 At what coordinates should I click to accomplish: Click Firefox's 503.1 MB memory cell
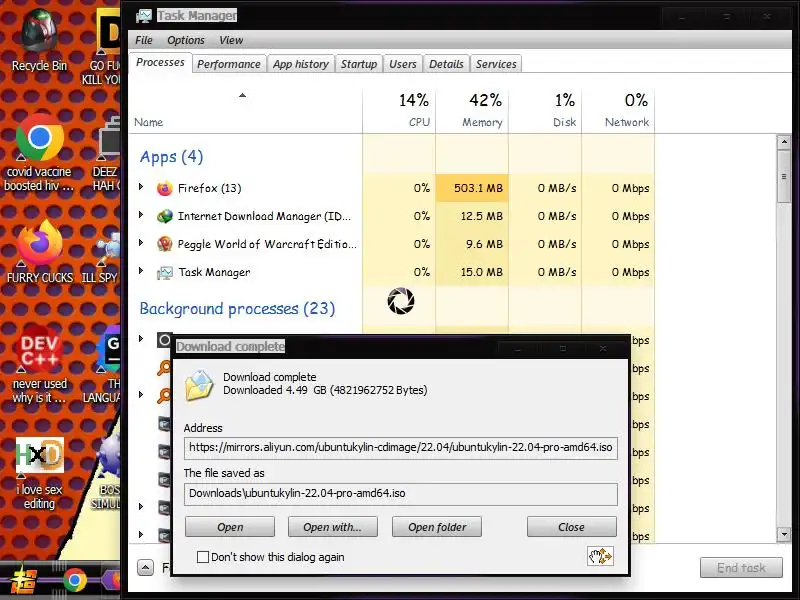[x=472, y=188]
